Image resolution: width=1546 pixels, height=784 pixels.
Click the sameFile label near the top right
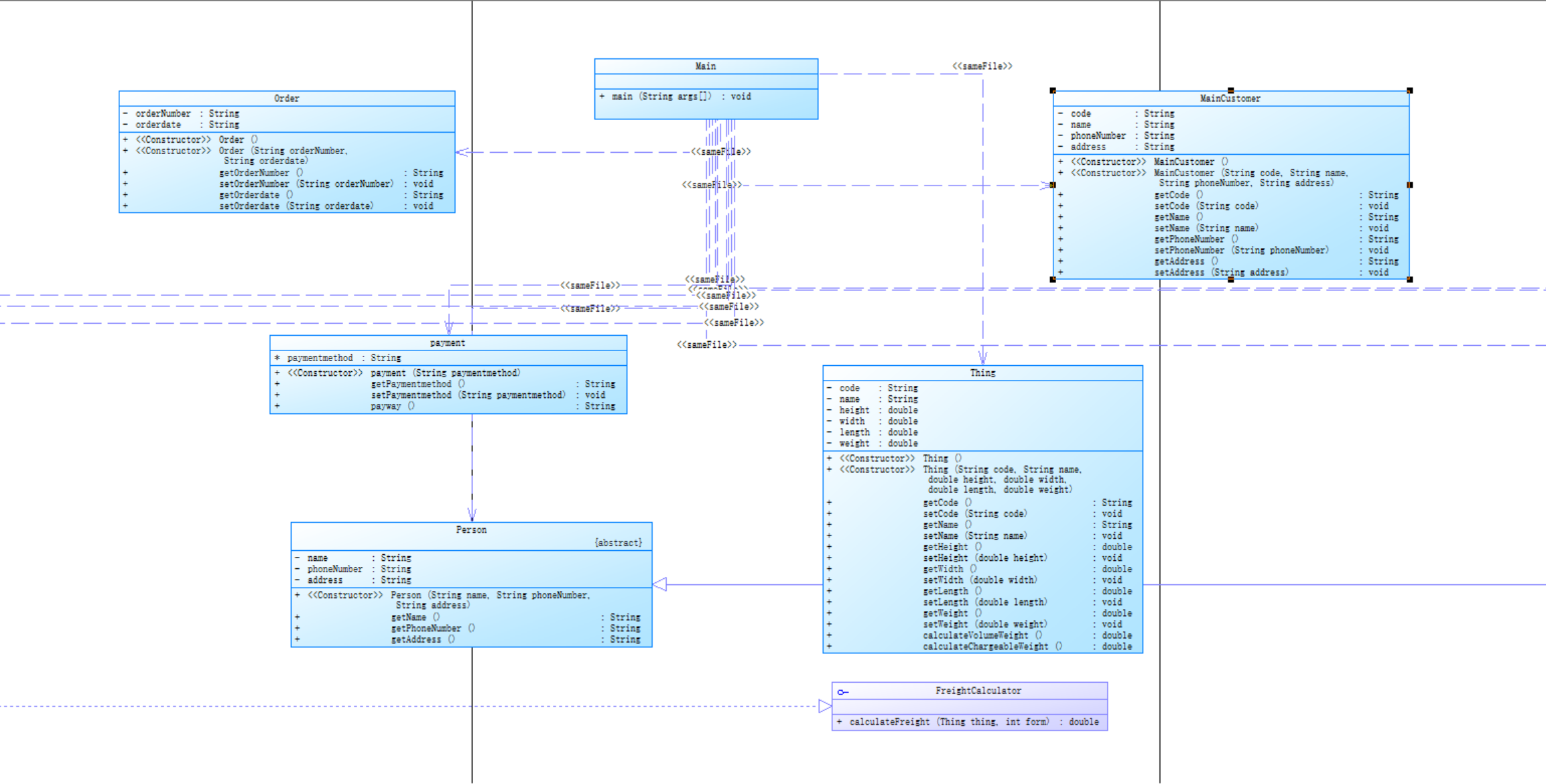pos(982,66)
